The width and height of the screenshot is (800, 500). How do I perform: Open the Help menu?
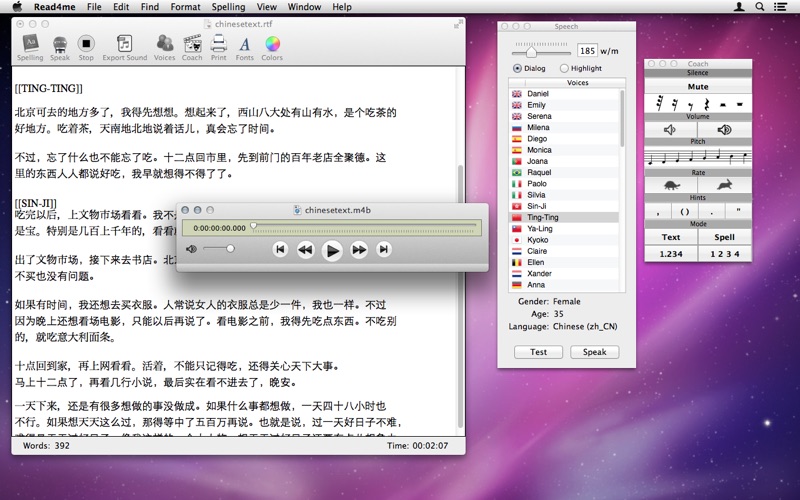point(342,7)
